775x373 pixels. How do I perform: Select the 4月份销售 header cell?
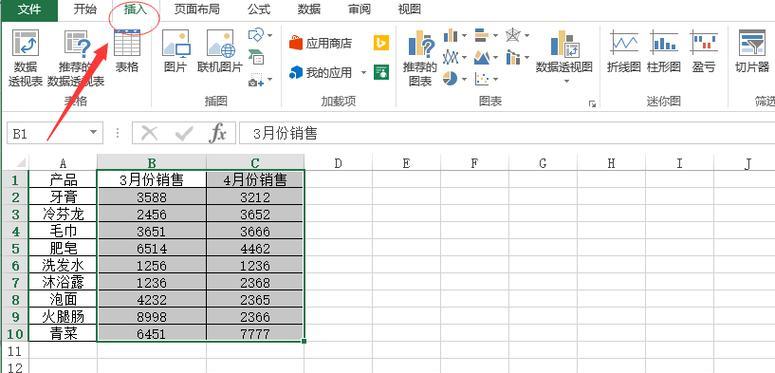255,179
